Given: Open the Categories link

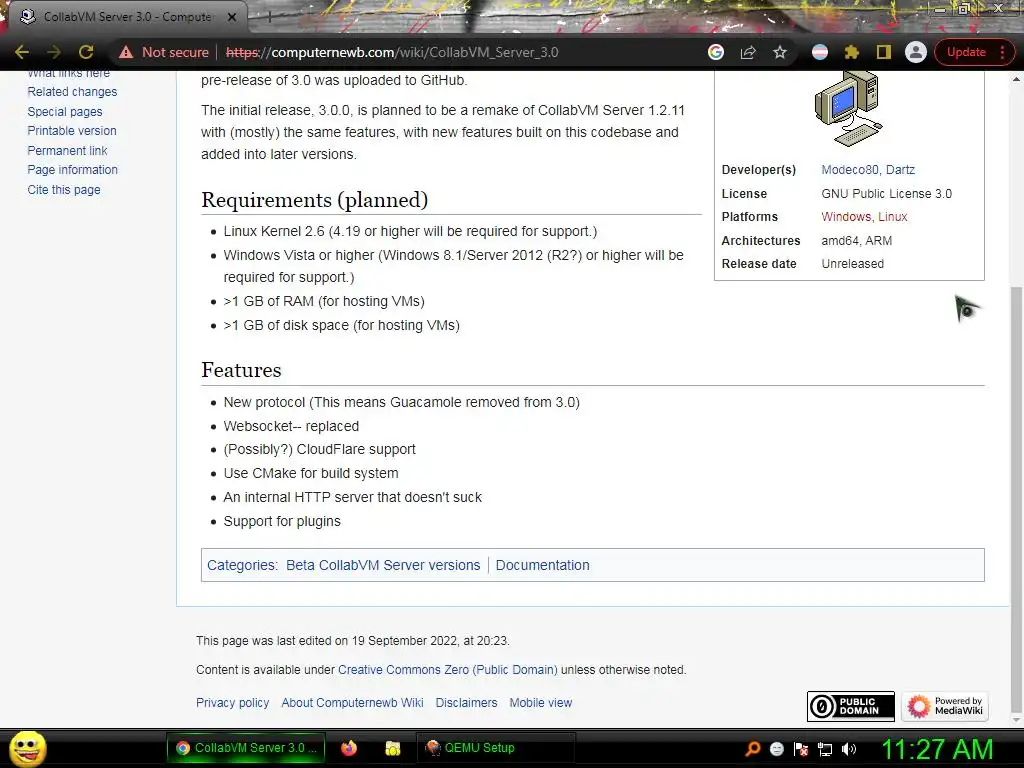Looking at the screenshot, I should click(241, 566).
